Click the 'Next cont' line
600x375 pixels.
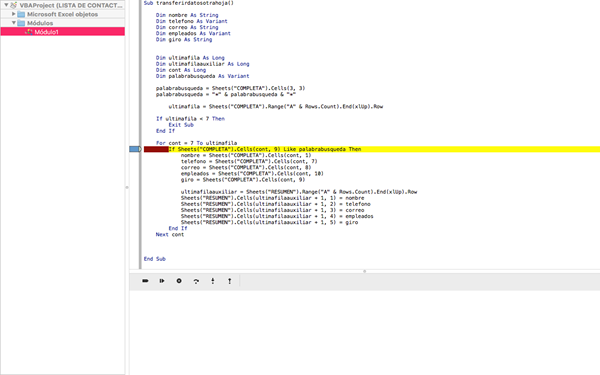(170, 234)
